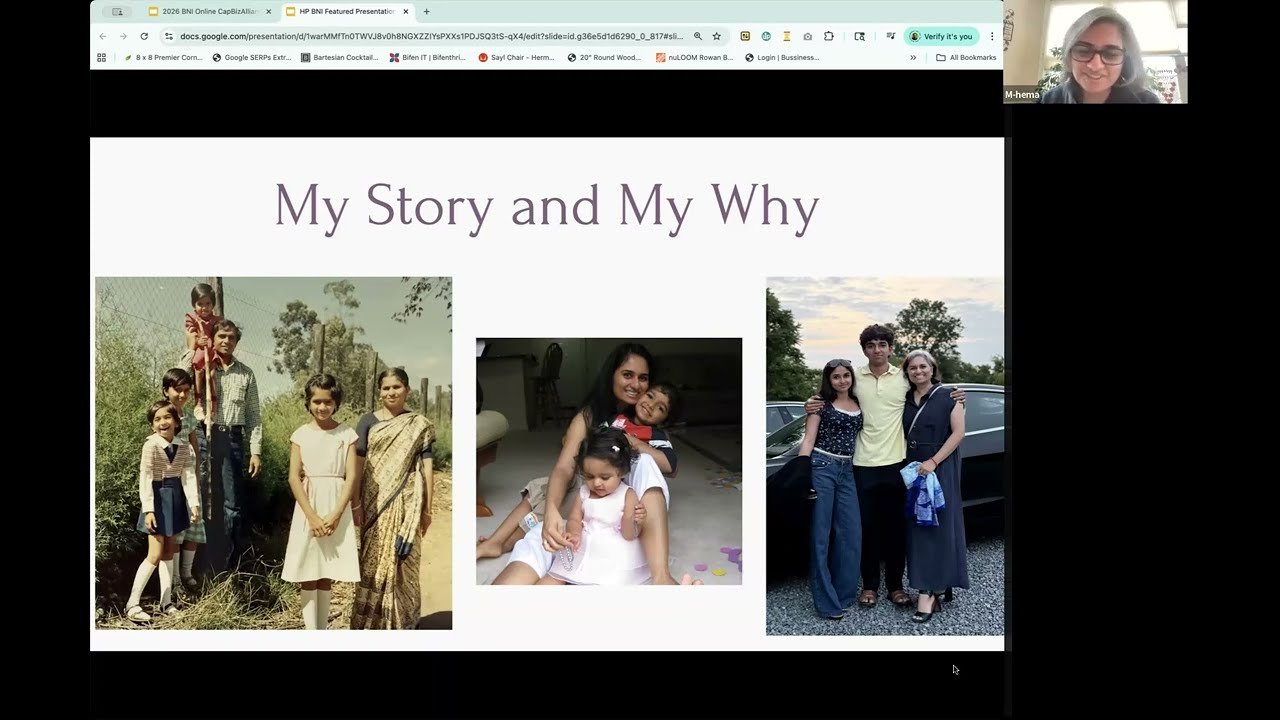Screen dimensions: 1280x720
Task: Select the HP BNI Featured Presentation tab
Action: (x=346, y=11)
